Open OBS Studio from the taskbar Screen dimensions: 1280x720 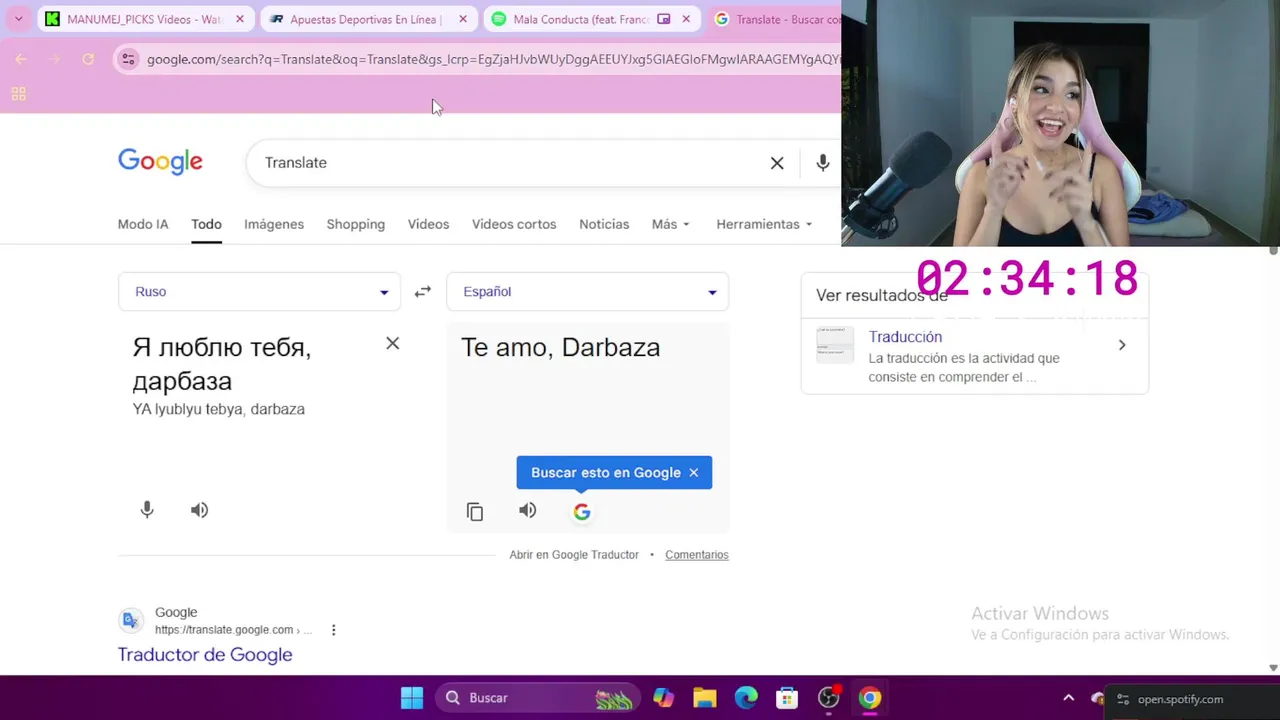tap(829, 698)
